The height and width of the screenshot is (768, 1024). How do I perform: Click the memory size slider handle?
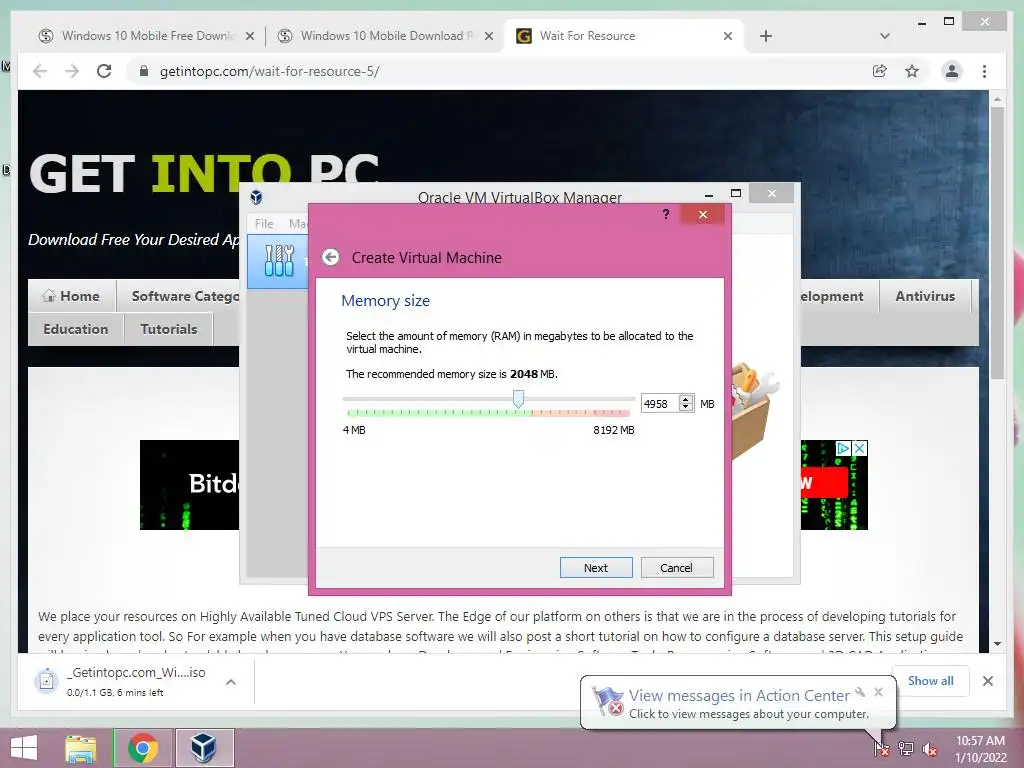click(518, 398)
